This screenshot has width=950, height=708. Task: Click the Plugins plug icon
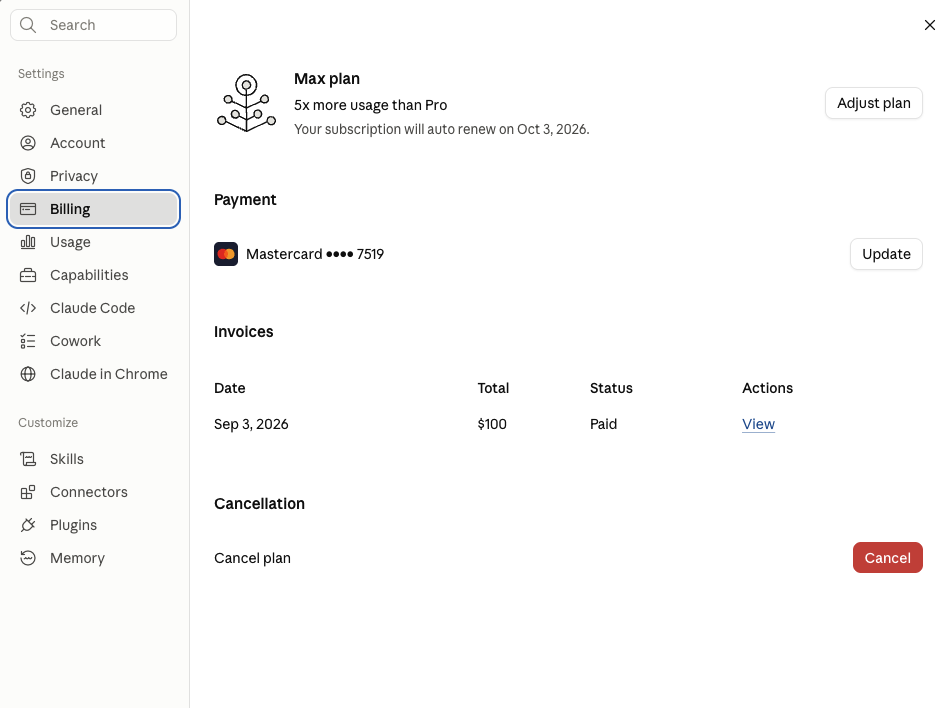[x=28, y=525]
